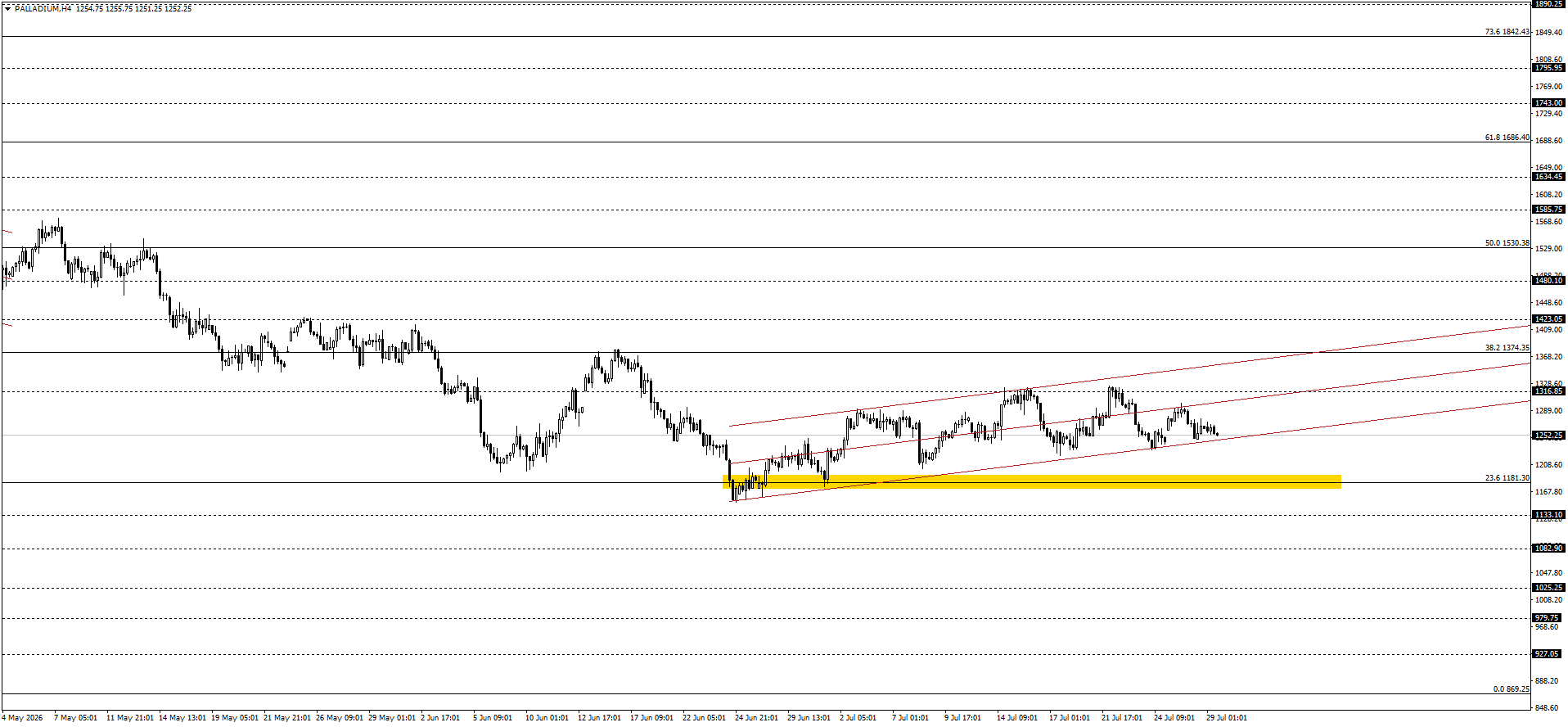The width and height of the screenshot is (1568, 727).
Task: Select the 1795.95 price level tag
Action: click(x=1548, y=68)
